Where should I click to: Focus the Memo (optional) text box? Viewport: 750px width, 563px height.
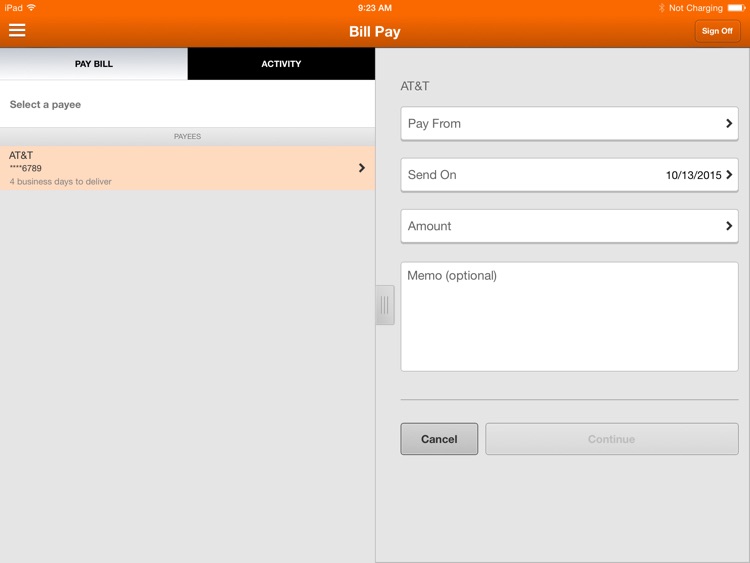(569, 316)
